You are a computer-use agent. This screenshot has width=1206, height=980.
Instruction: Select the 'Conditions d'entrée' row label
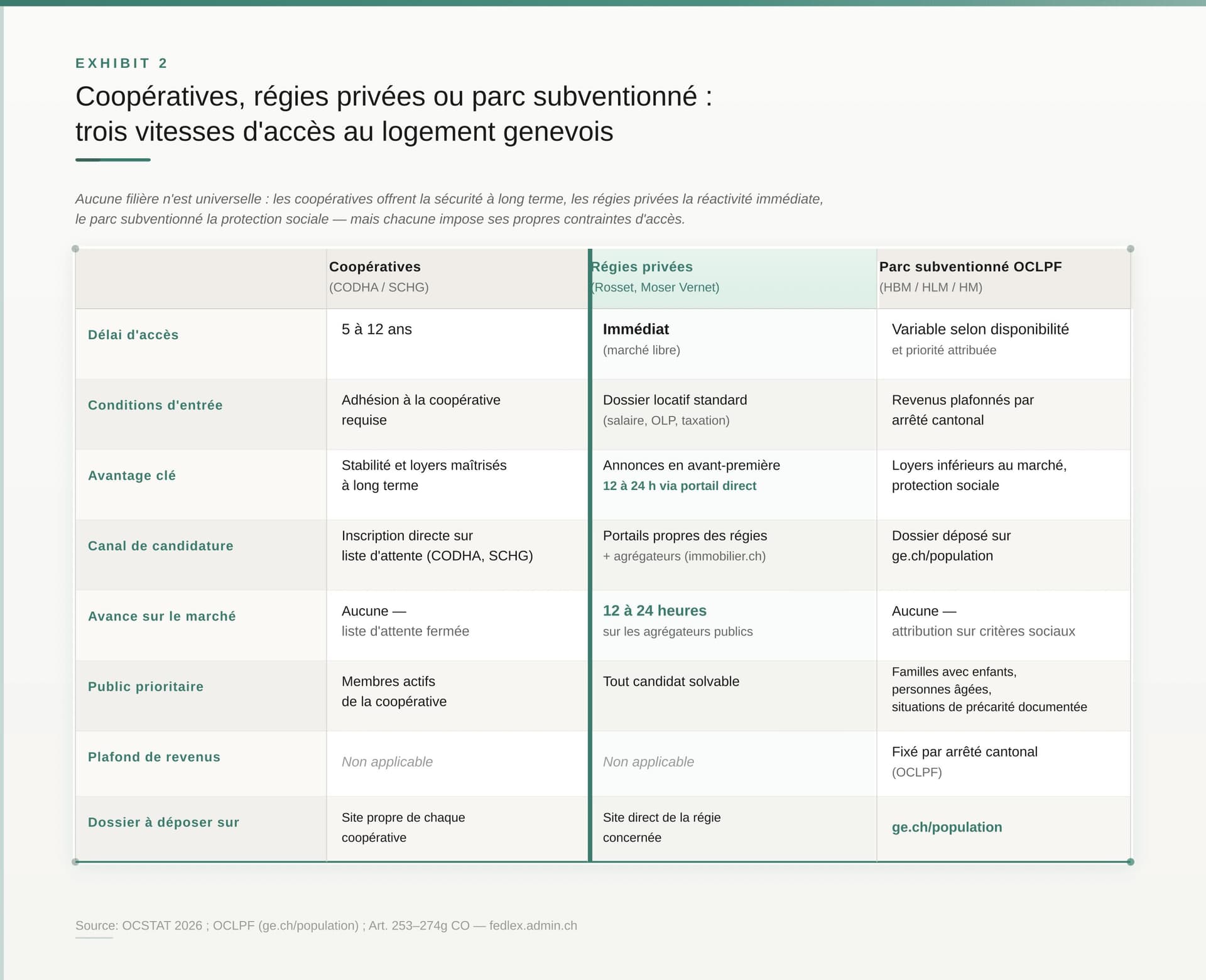point(155,405)
